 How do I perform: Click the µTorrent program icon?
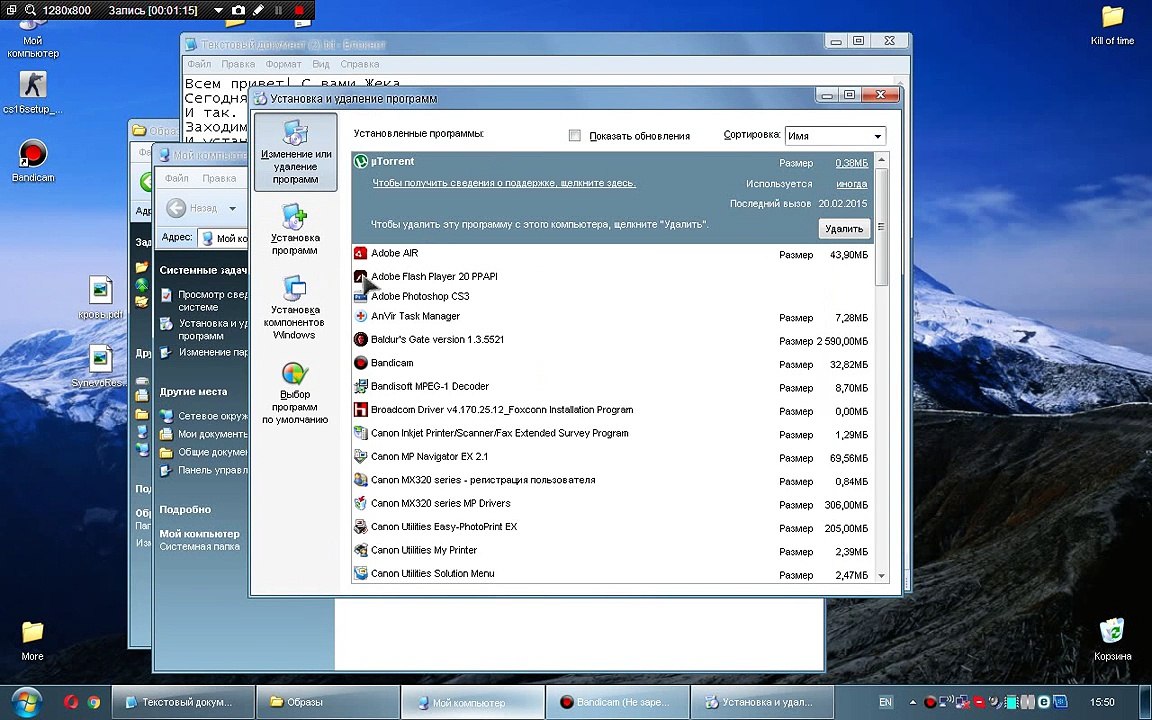click(361, 162)
